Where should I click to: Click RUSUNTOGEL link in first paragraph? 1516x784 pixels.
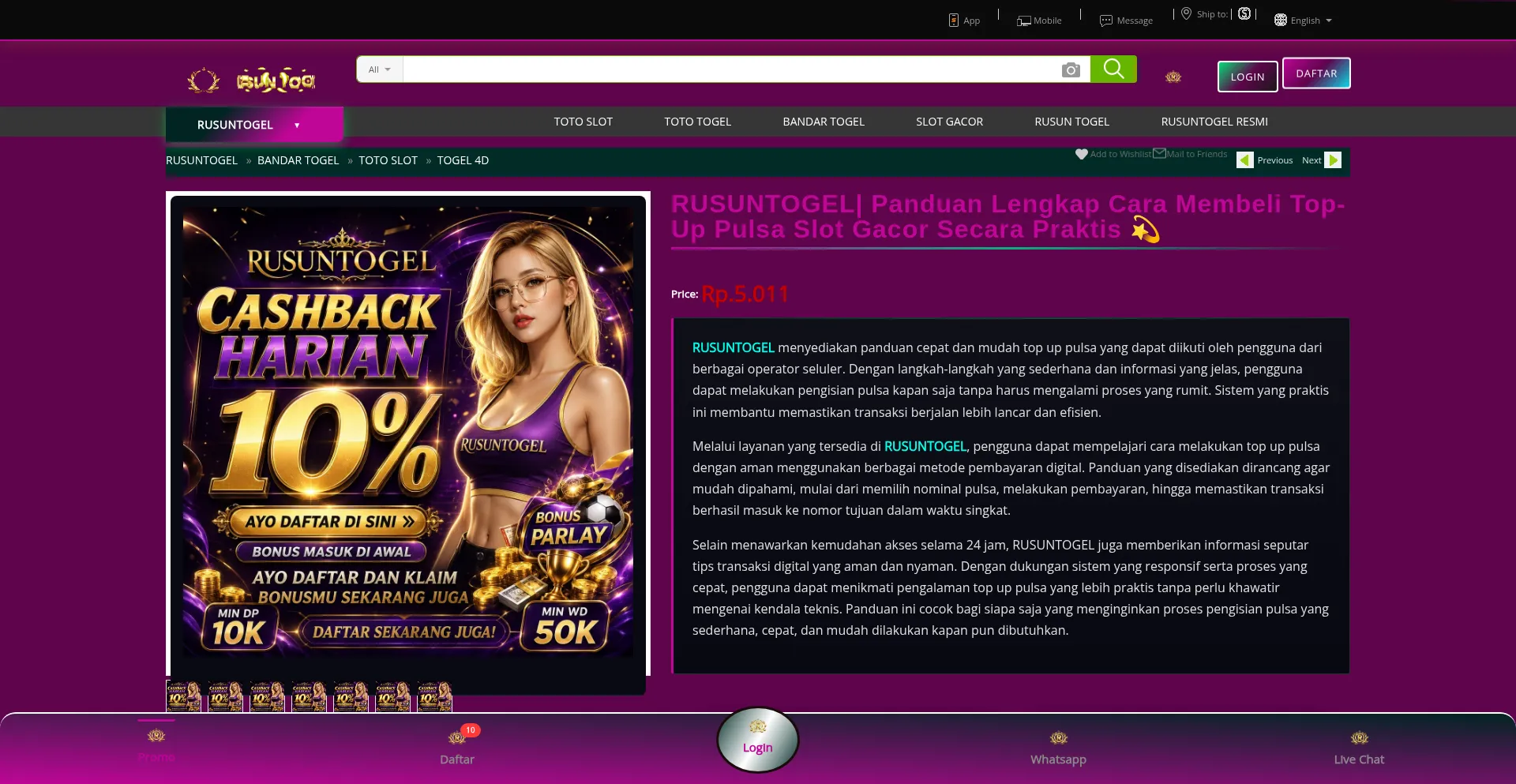(733, 347)
